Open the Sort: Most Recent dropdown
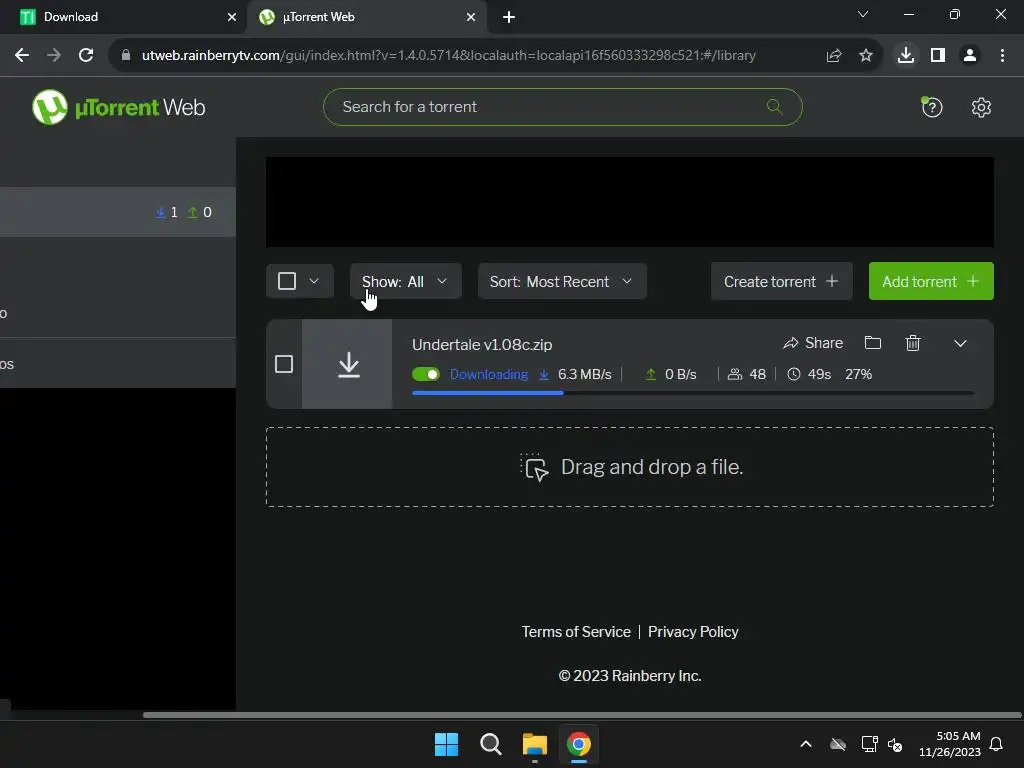The image size is (1024, 768). point(562,281)
